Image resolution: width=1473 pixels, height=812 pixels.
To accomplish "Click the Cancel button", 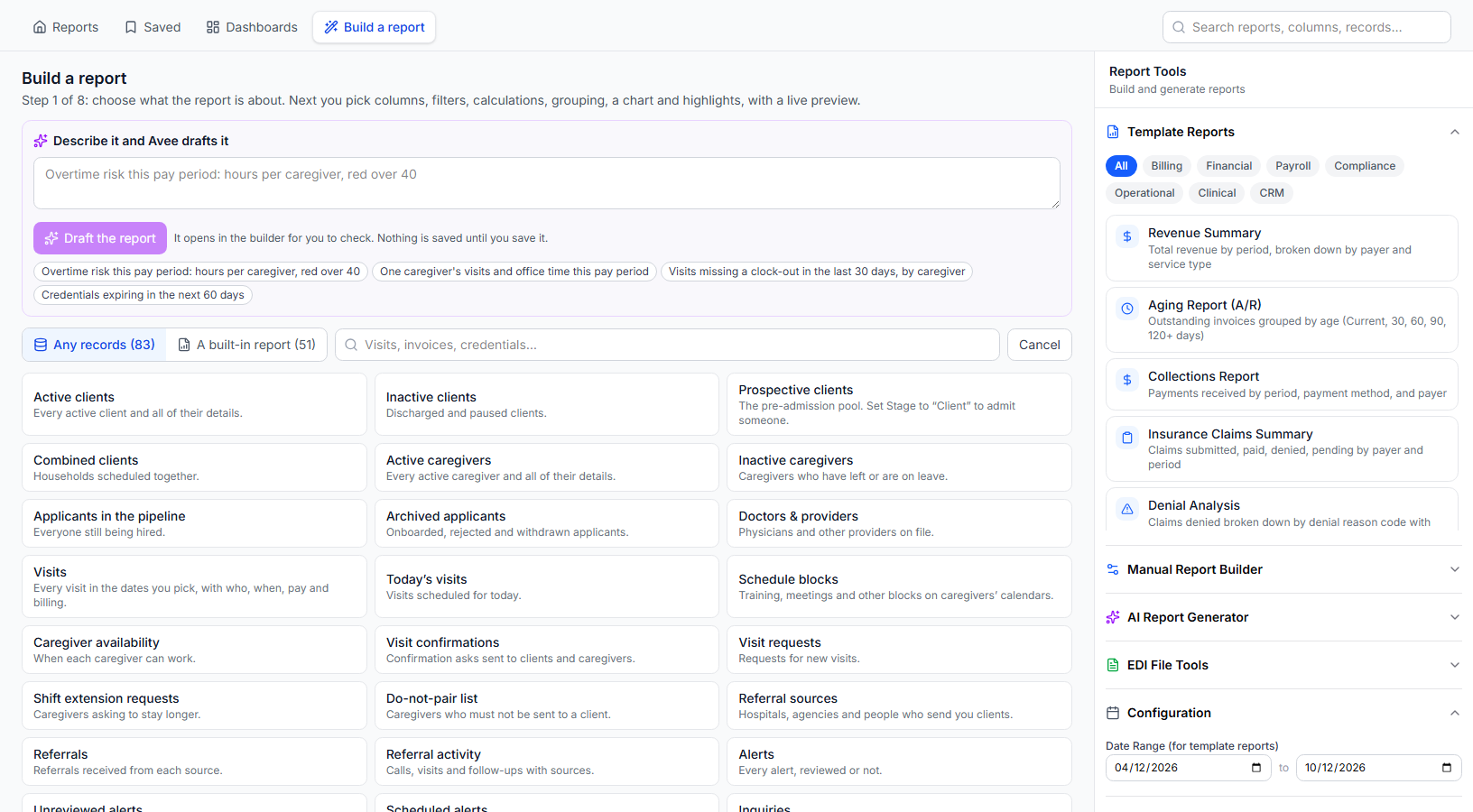I will 1040,345.
